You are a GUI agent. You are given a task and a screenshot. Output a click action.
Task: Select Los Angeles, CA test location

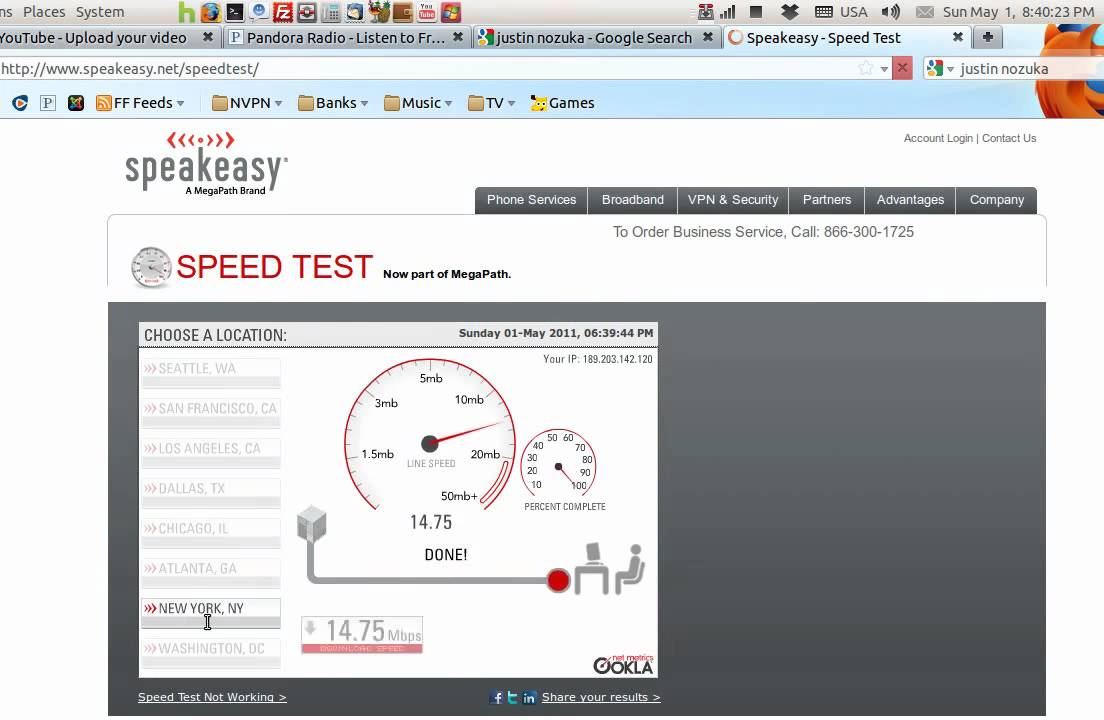211,453
